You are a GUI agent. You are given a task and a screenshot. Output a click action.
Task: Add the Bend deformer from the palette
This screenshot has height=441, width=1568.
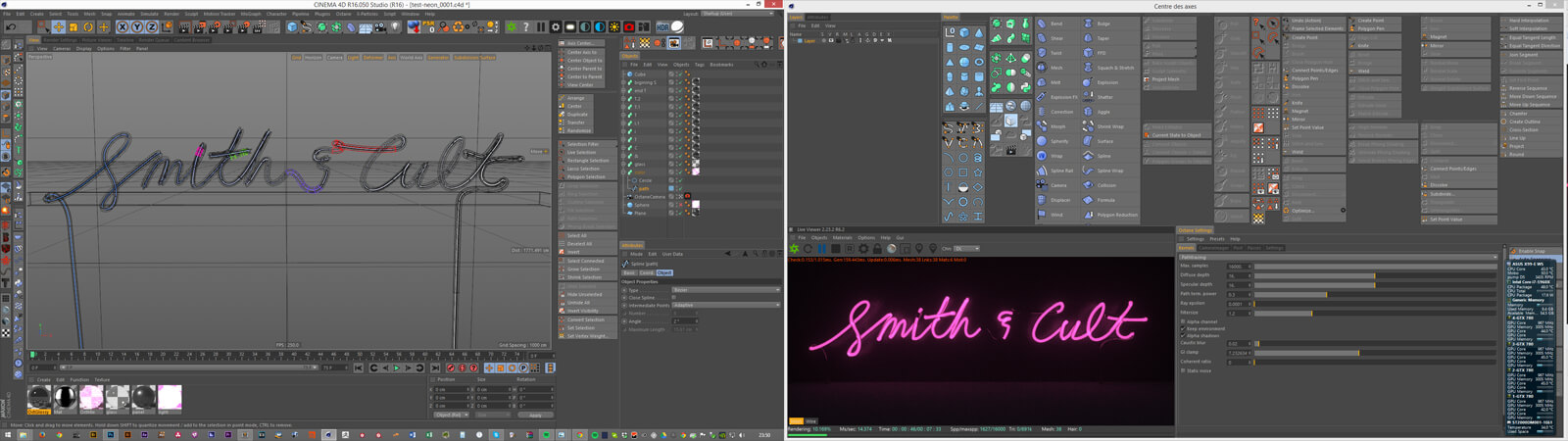(1056, 24)
